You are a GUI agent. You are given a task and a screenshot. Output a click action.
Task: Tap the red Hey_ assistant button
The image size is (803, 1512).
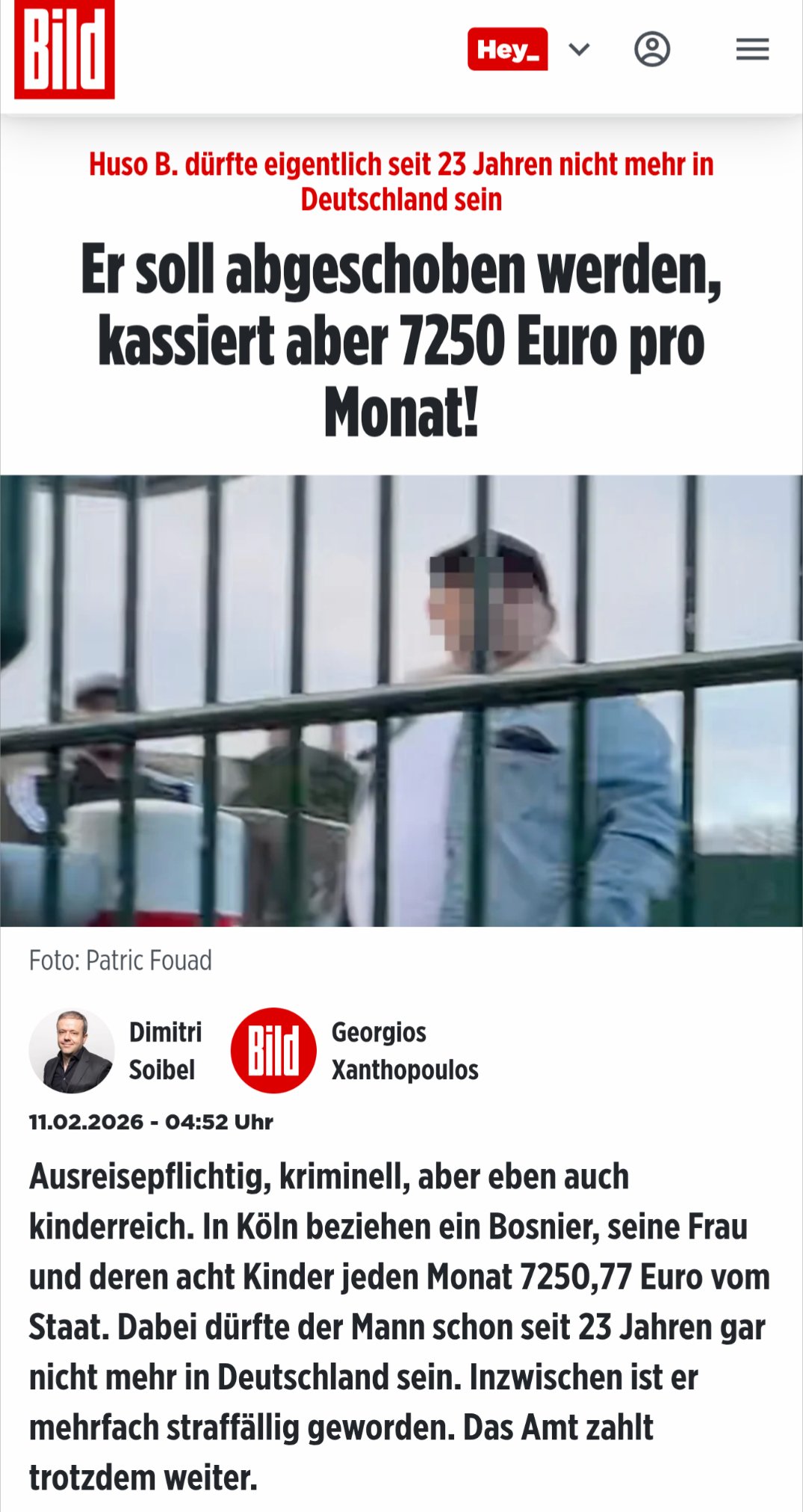507,49
